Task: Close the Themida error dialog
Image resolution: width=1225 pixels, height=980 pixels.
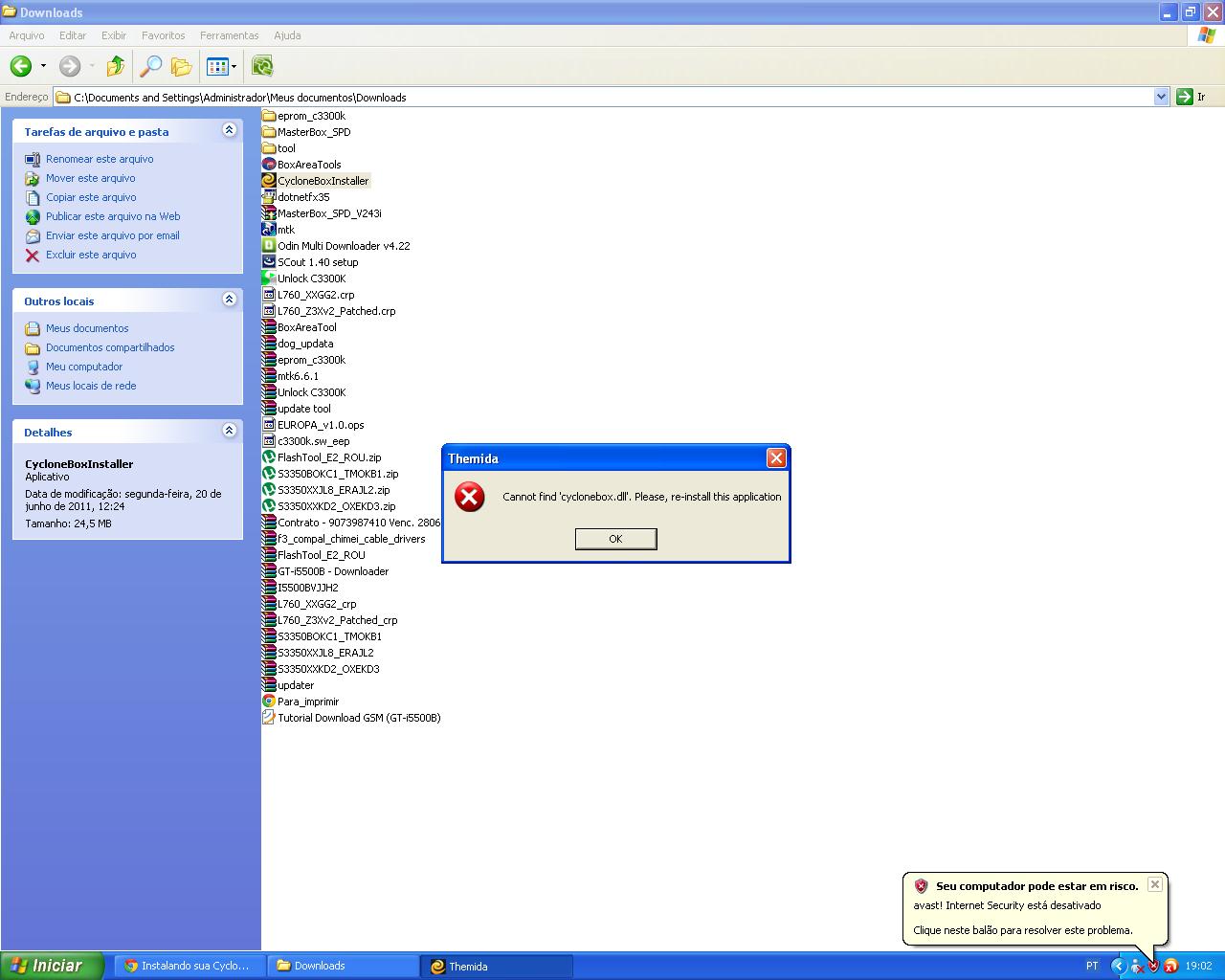Action: tap(776, 458)
